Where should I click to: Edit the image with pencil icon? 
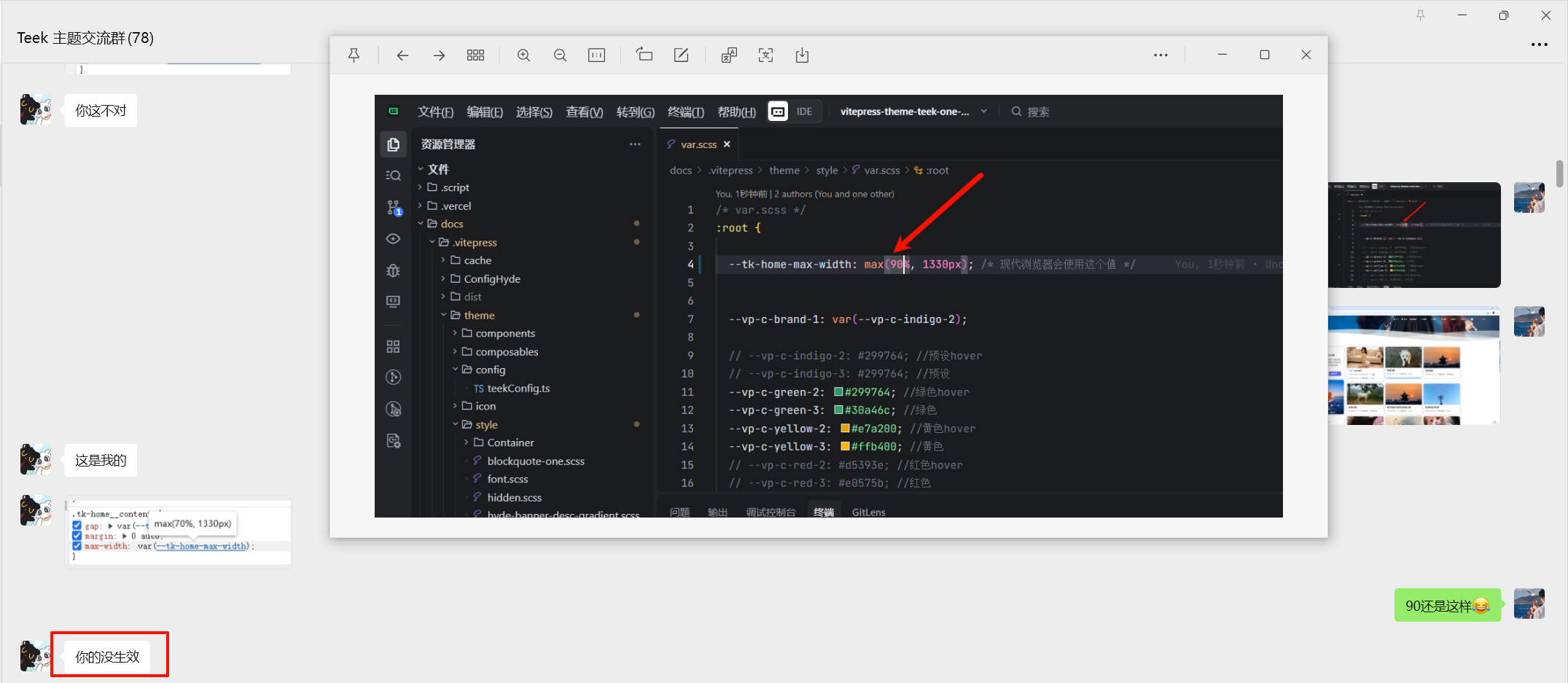point(681,55)
